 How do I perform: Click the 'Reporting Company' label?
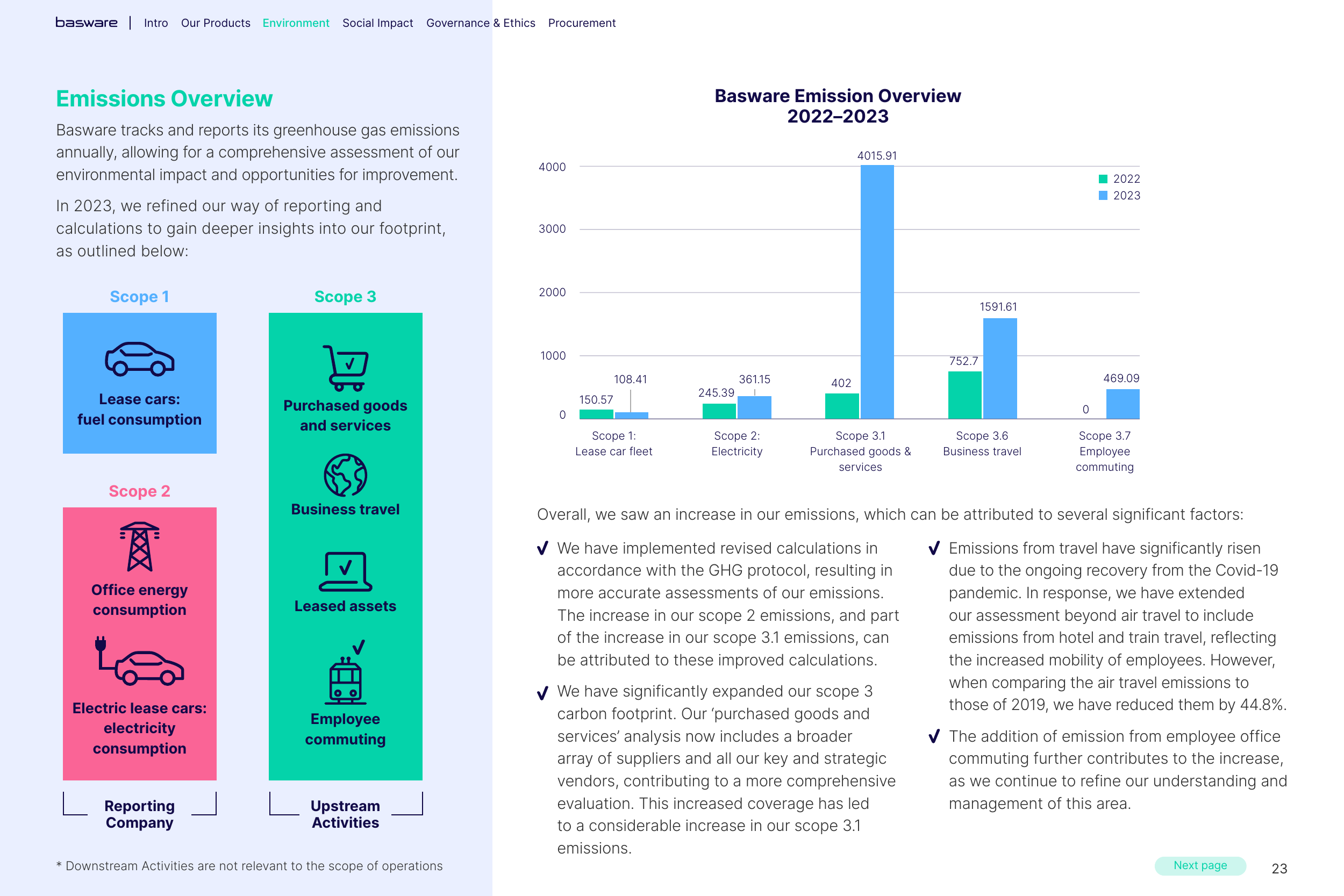coord(139,814)
